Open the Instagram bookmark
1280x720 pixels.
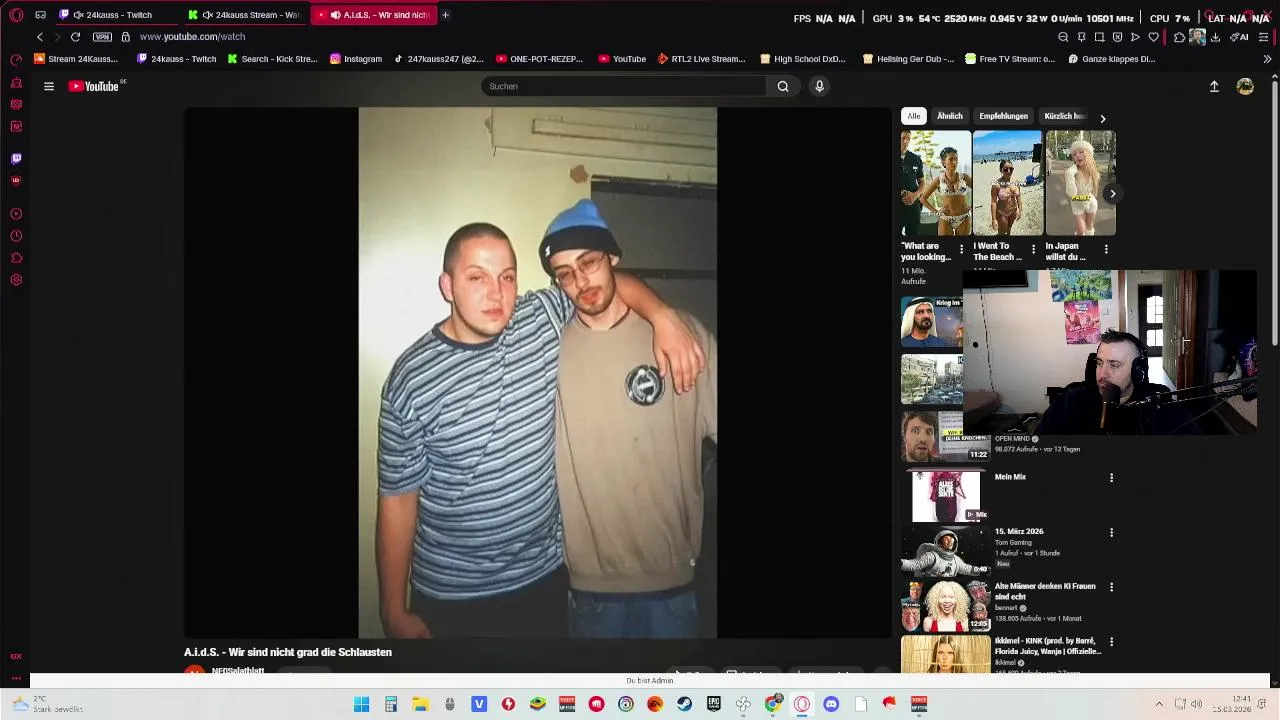pos(356,59)
